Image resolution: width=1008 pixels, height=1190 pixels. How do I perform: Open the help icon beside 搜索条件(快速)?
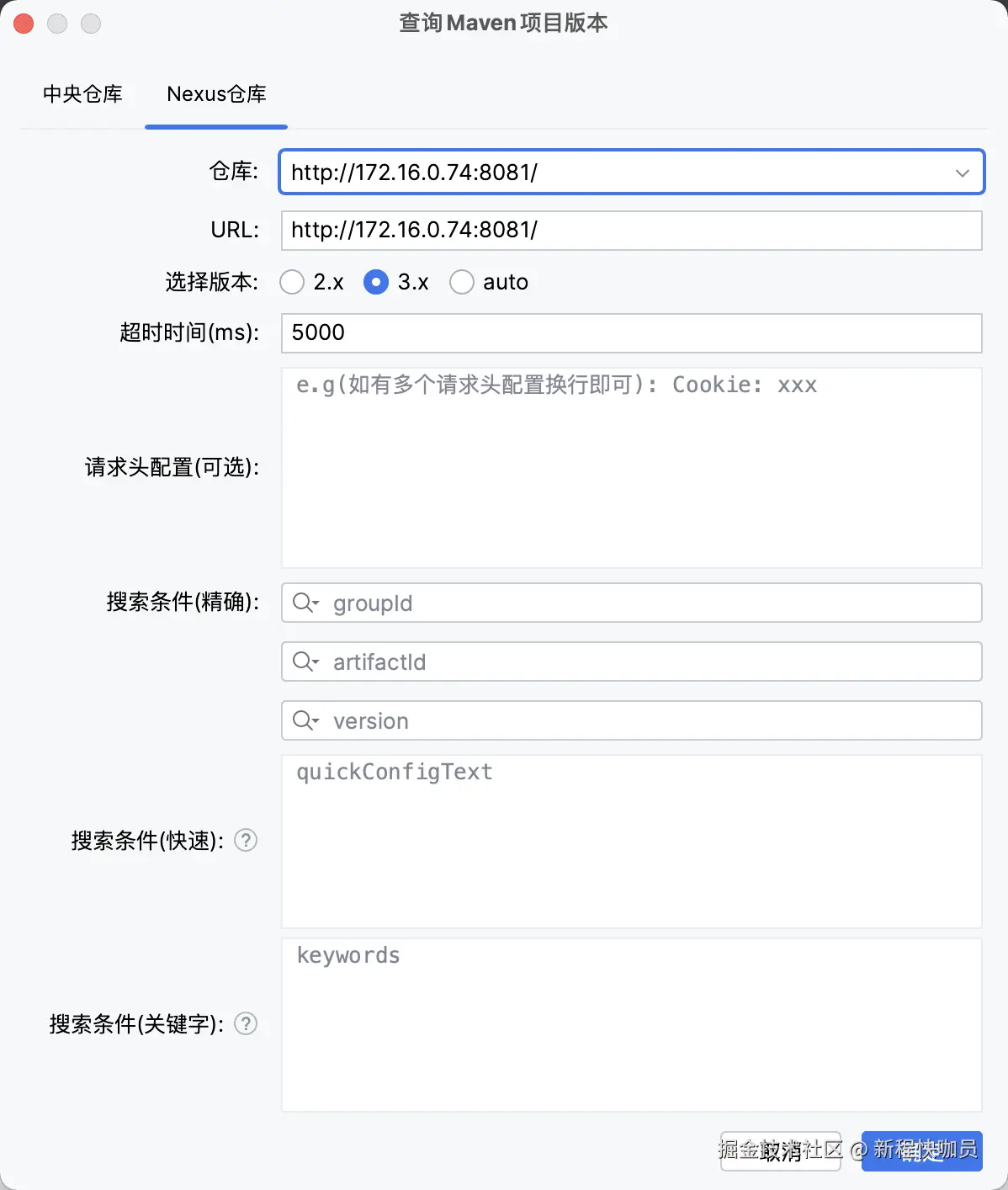pos(245,840)
